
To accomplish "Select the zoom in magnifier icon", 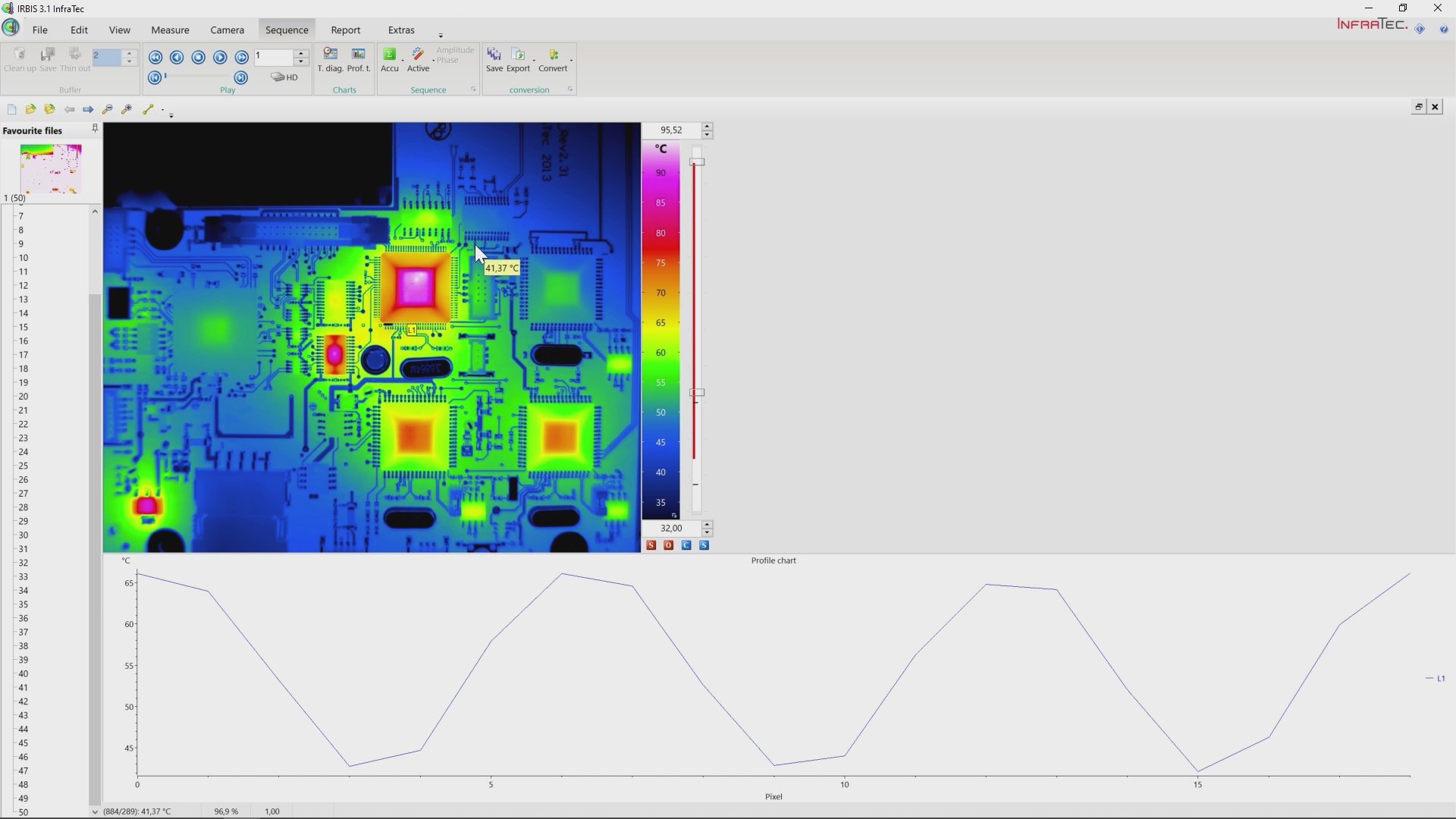I will 127,109.
